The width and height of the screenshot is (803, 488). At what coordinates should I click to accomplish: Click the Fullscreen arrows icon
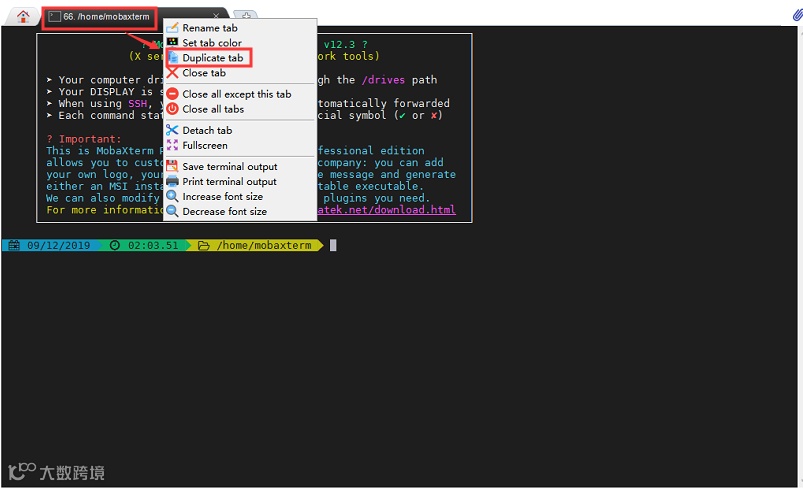click(x=173, y=145)
